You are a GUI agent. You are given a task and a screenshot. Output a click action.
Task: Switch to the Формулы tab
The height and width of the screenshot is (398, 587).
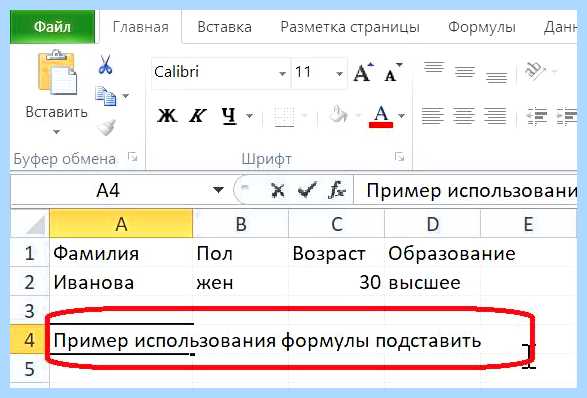(x=482, y=27)
